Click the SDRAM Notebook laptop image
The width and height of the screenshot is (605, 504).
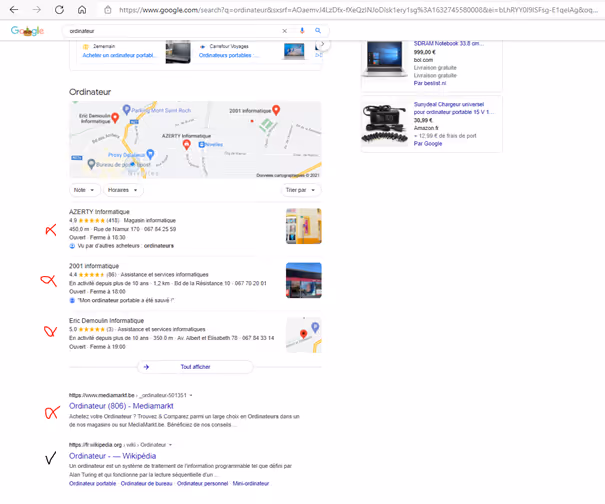point(384,59)
